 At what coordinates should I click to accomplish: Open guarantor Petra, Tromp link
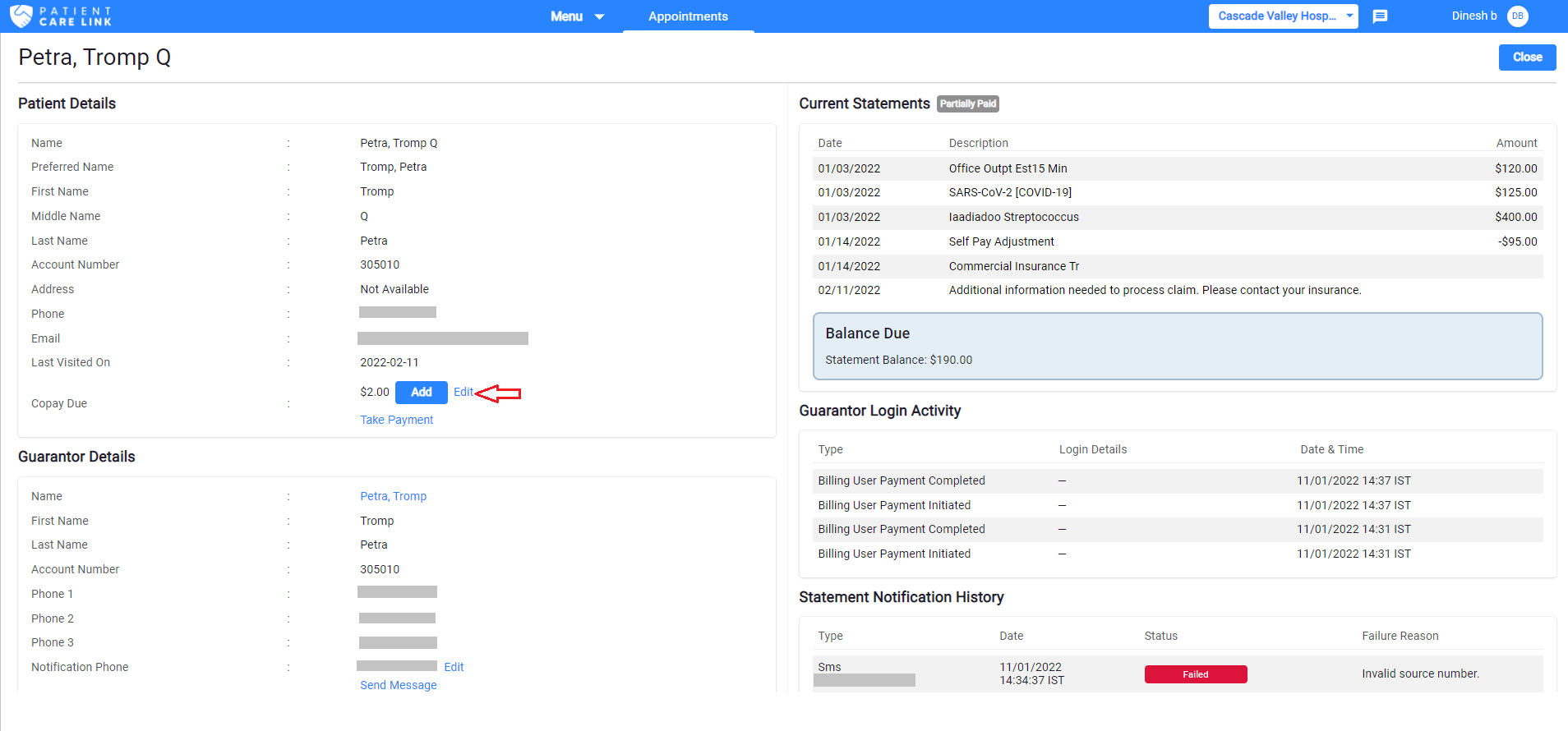[x=393, y=496]
